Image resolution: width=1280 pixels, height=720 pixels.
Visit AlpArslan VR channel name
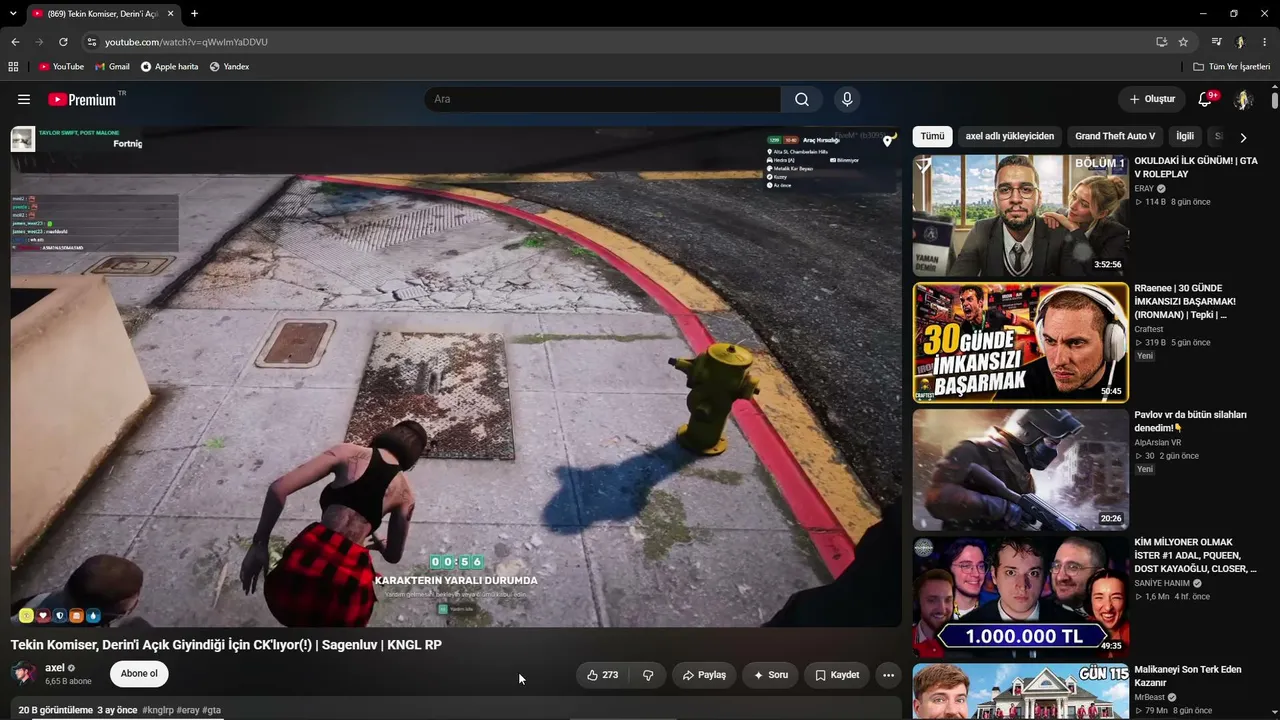coord(1157,442)
